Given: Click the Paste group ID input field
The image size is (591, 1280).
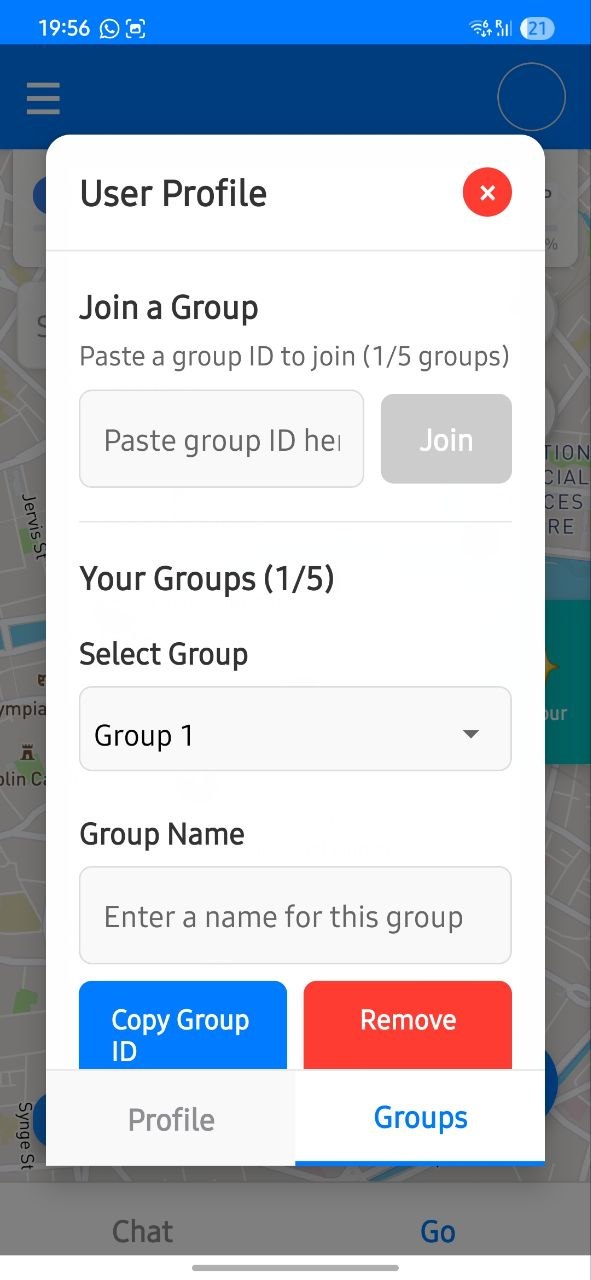Looking at the screenshot, I should [221, 439].
